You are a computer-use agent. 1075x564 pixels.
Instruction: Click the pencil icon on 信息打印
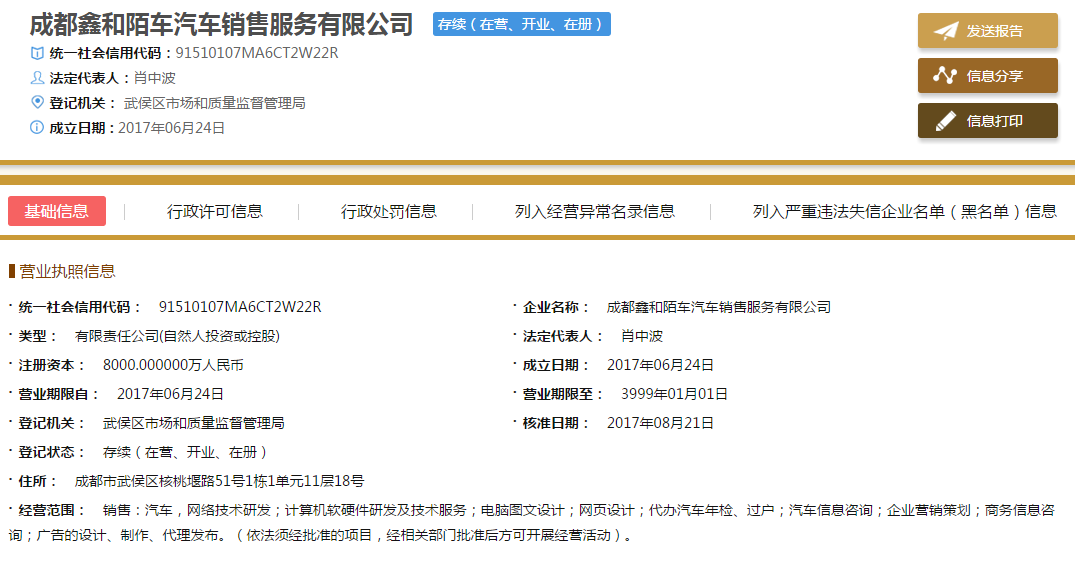tap(945, 121)
